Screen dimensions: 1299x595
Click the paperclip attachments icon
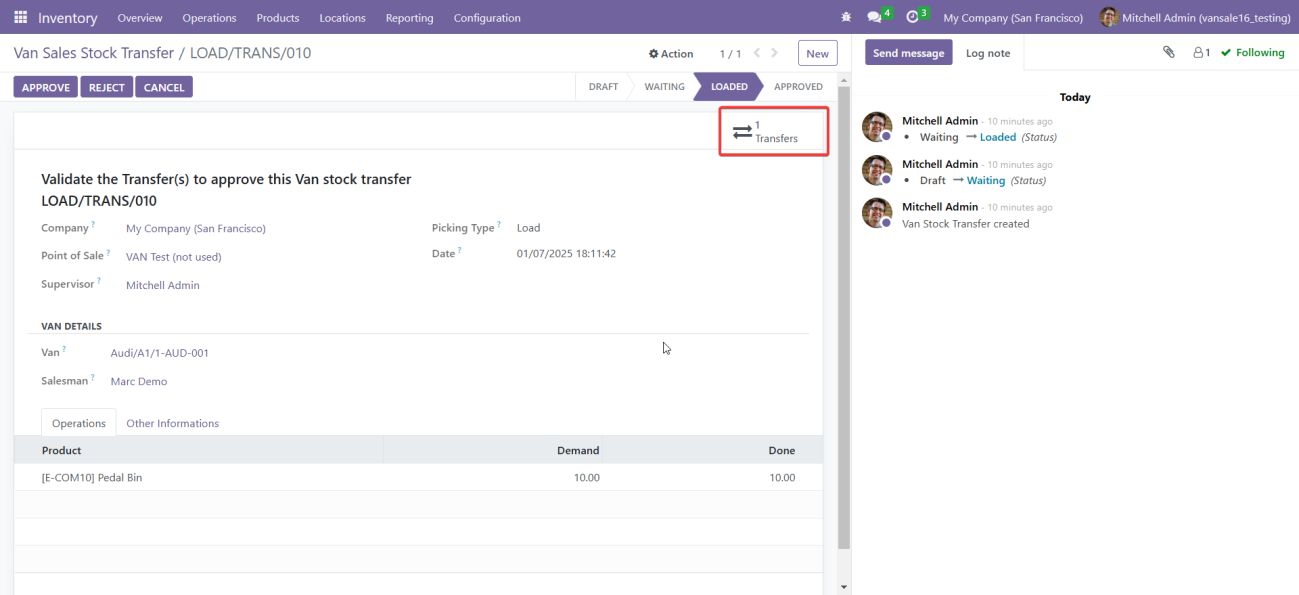click(x=1168, y=53)
